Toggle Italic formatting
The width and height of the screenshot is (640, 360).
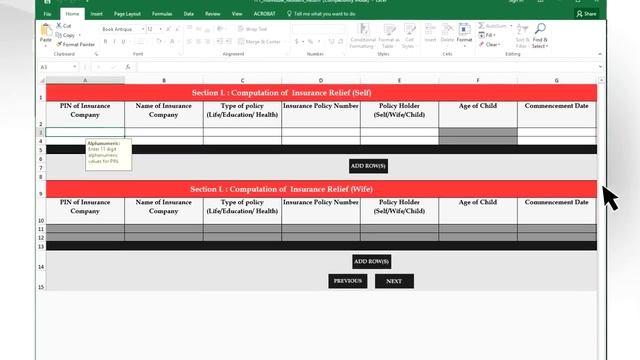tap(114, 42)
